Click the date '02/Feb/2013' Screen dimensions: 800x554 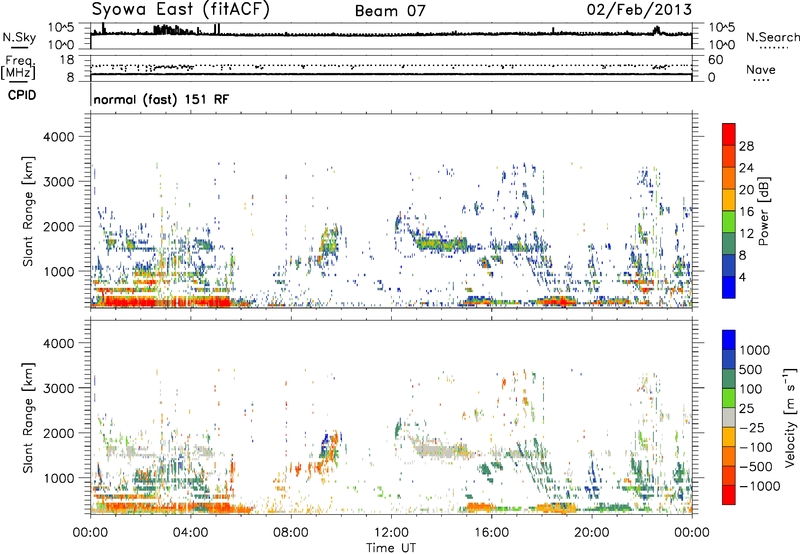(x=639, y=9)
